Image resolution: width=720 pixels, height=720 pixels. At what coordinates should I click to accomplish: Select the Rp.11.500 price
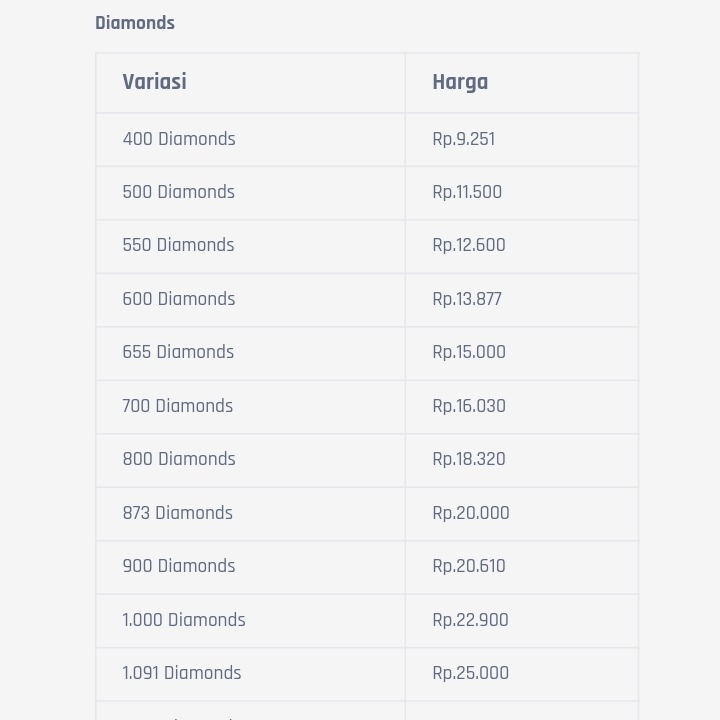pyautogui.click(x=467, y=192)
